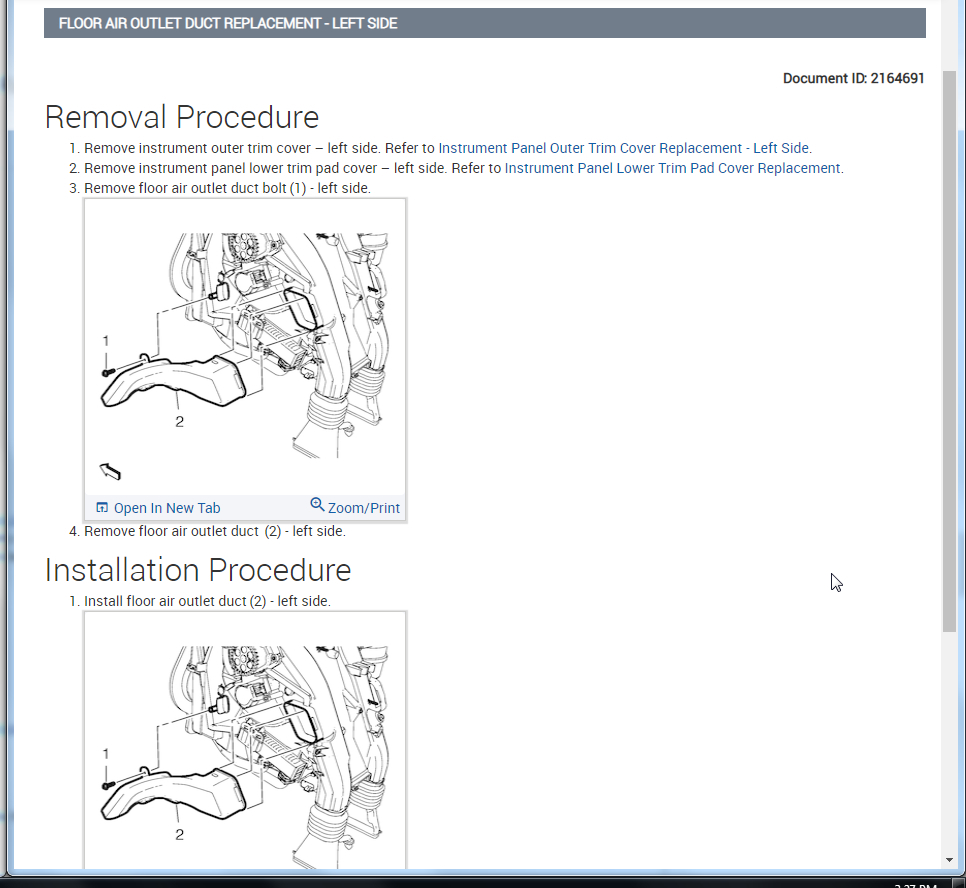Screen dimensions: 966x888
Task: Click the Open In New Tab icon
Action: [102, 508]
